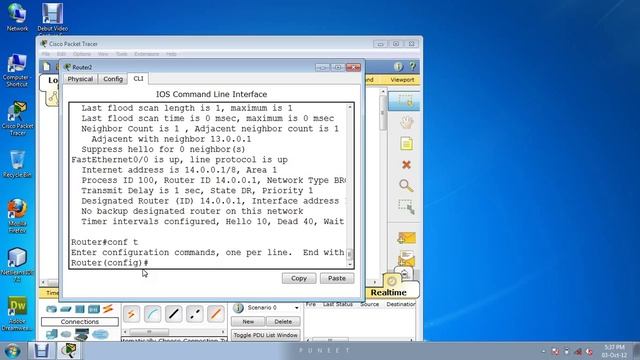
Task: Select the Move Layout hand tool
Action: point(406,122)
